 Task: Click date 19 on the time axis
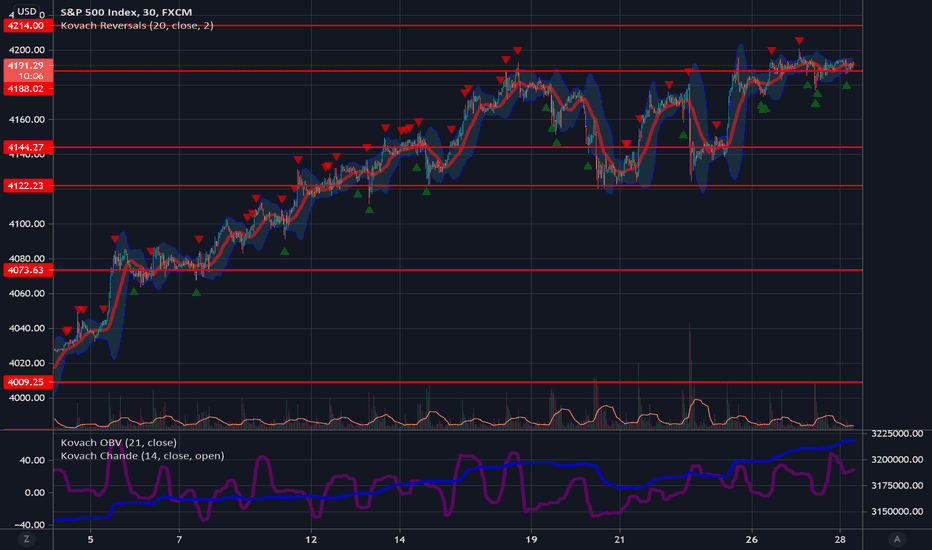tap(531, 539)
